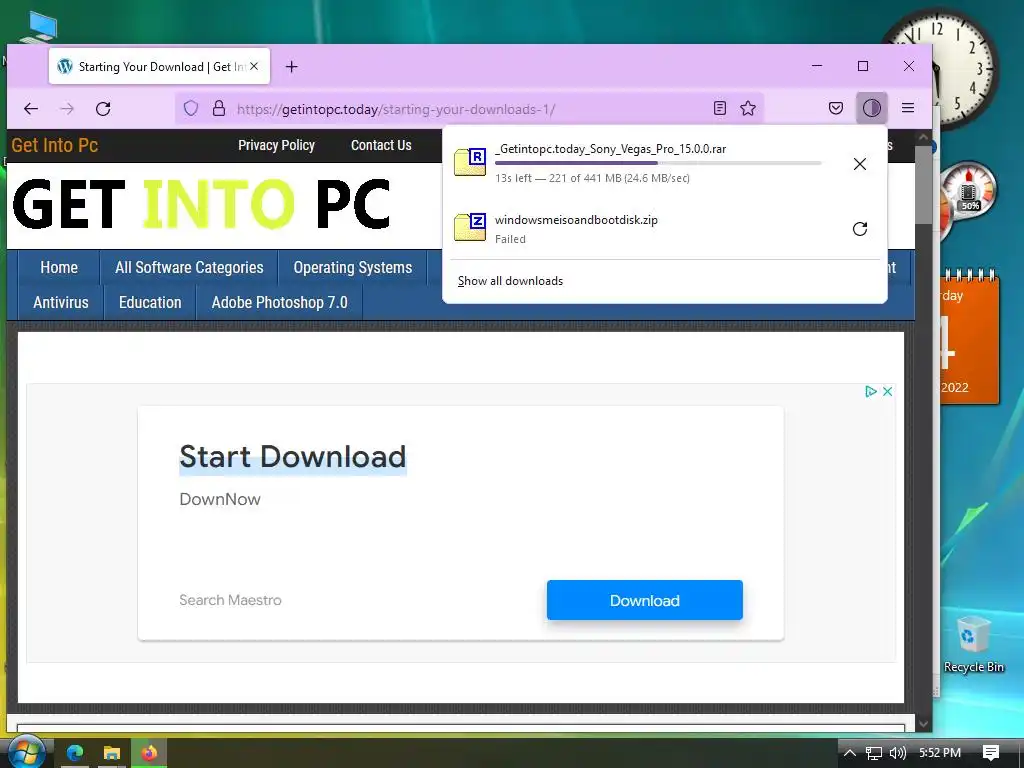Open the Antivirus menu item
Viewport: 1024px width, 768px height.
pos(61,302)
